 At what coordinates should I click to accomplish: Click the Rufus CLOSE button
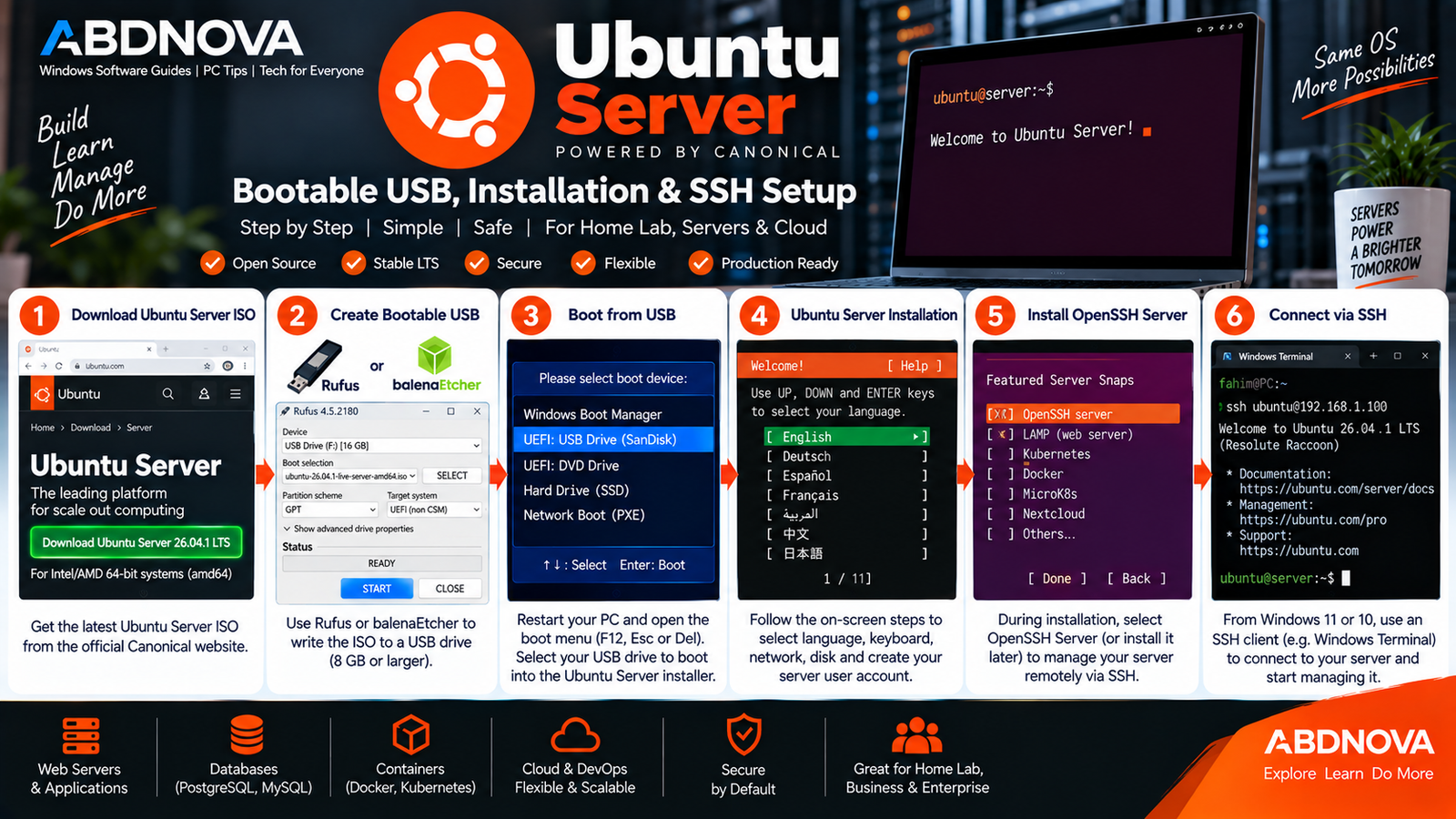450,589
